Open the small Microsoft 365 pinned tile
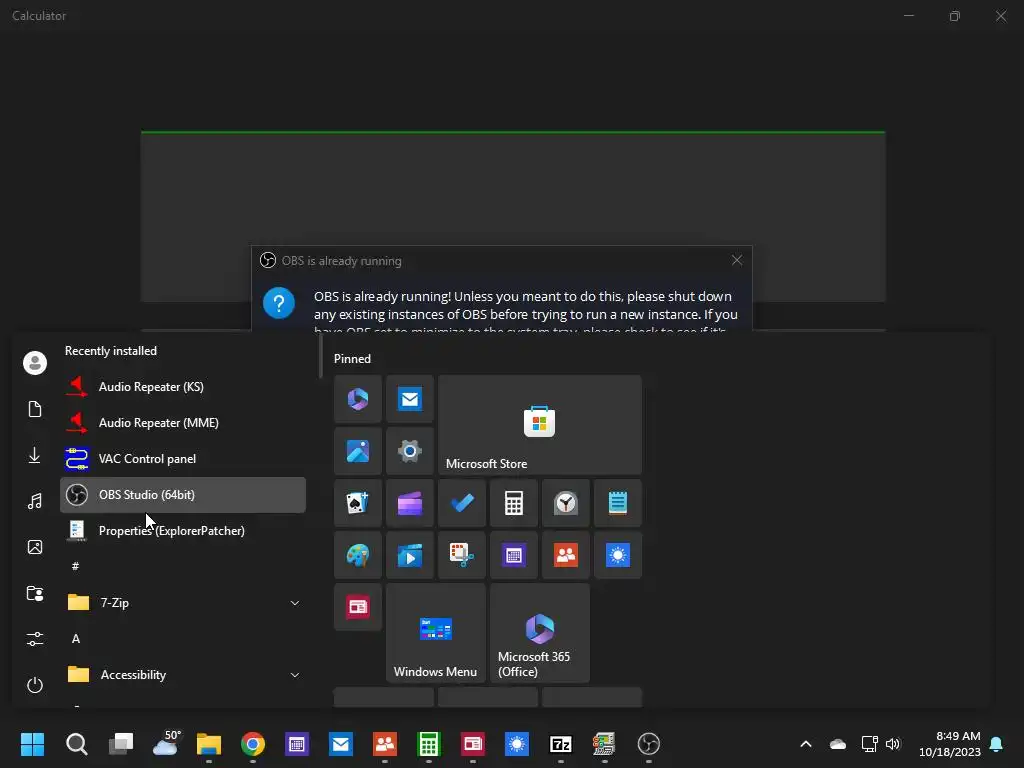1024x768 pixels. point(358,398)
